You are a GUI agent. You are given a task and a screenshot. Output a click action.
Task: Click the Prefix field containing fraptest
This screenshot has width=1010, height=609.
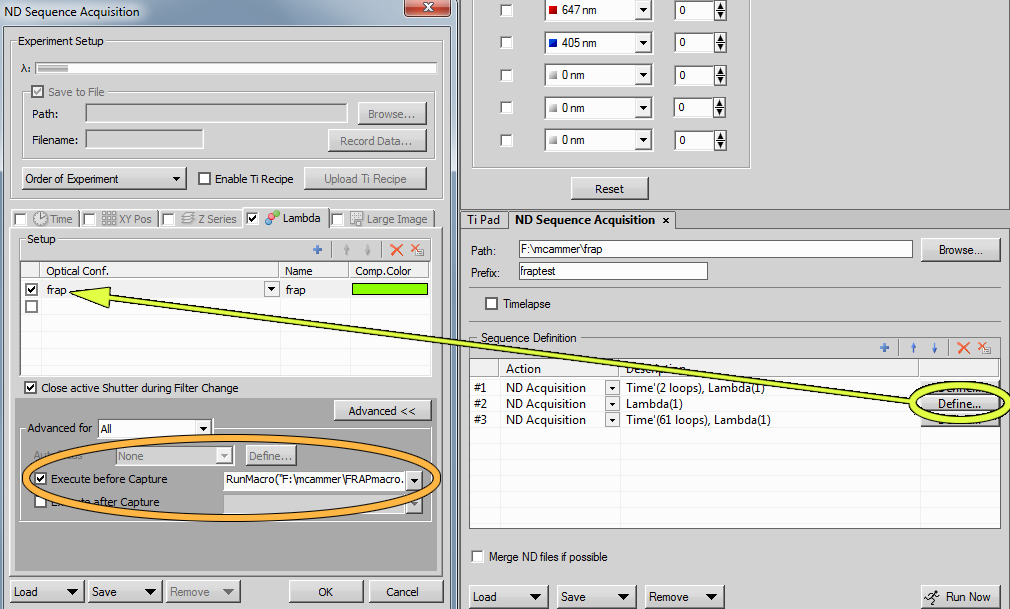[612, 271]
